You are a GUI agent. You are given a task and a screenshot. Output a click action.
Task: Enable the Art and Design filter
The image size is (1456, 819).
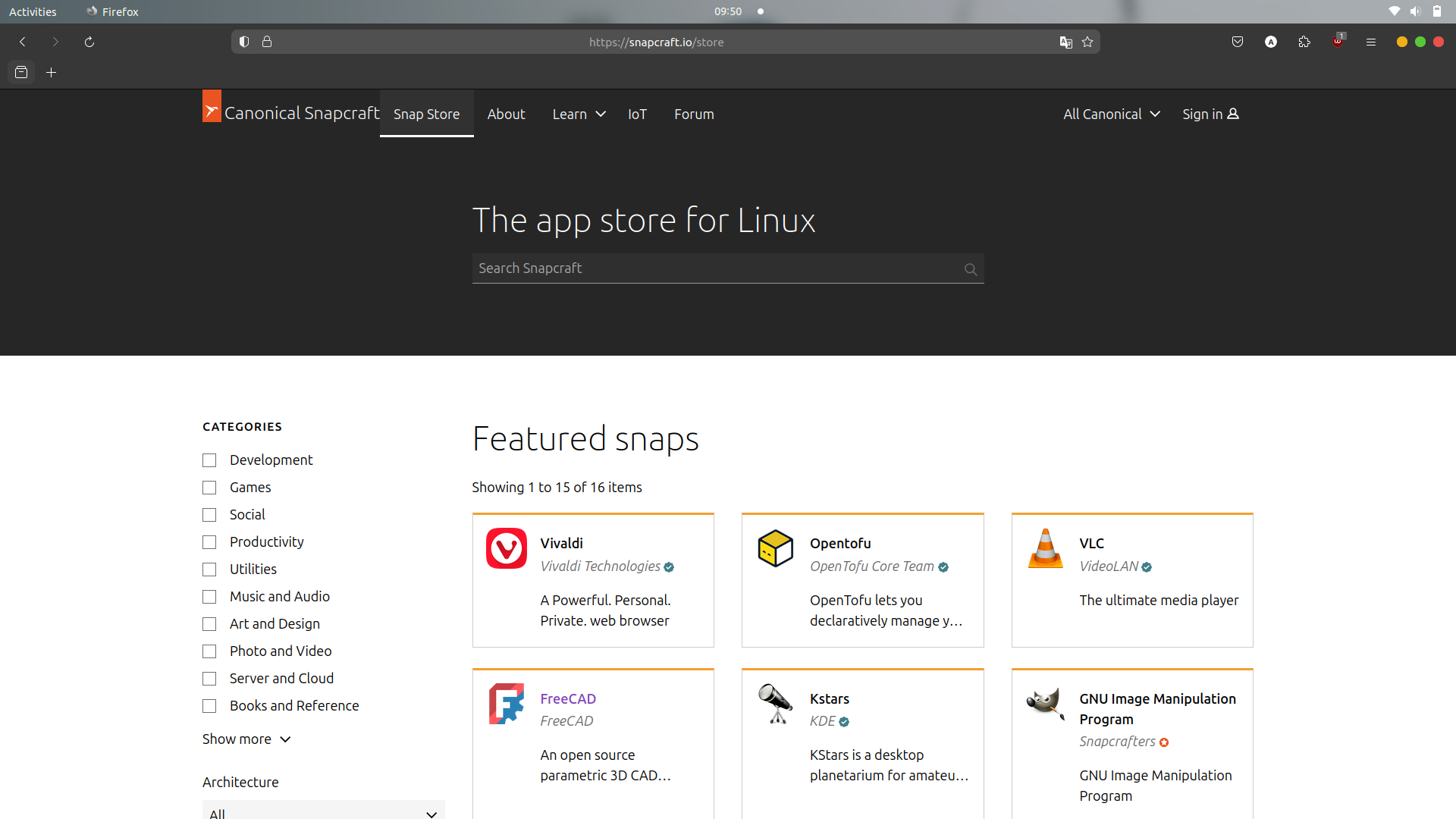pyautogui.click(x=209, y=624)
